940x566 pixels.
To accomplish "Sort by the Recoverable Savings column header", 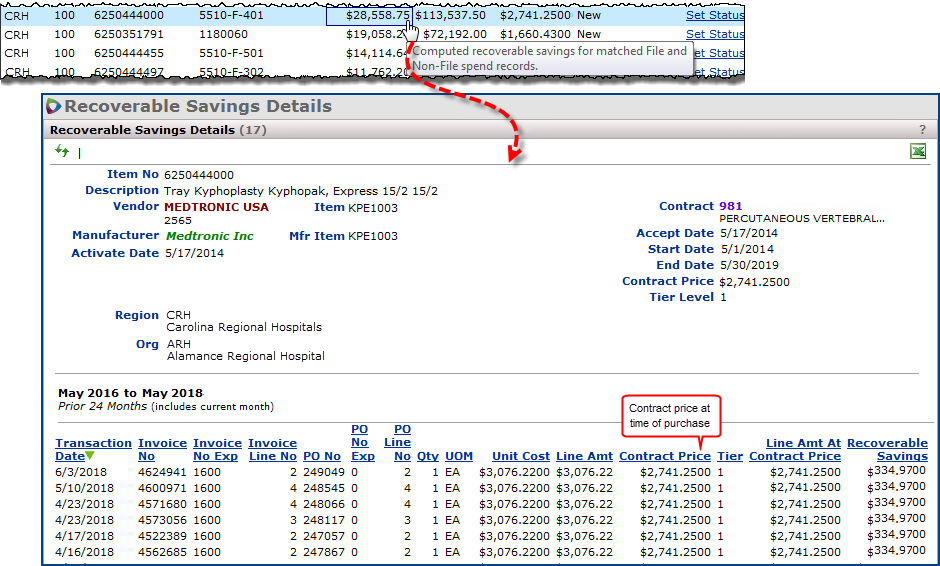I will [x=887, y=449].
